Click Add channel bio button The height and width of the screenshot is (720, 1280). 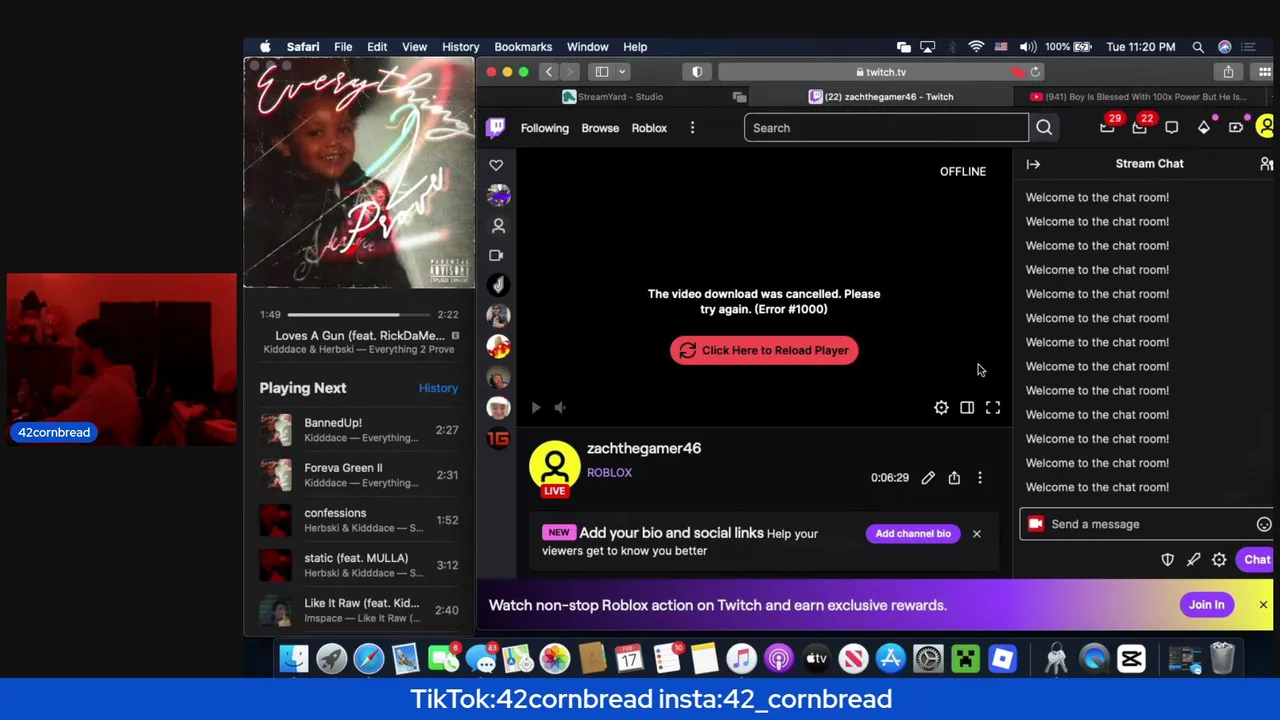[913, 534]
